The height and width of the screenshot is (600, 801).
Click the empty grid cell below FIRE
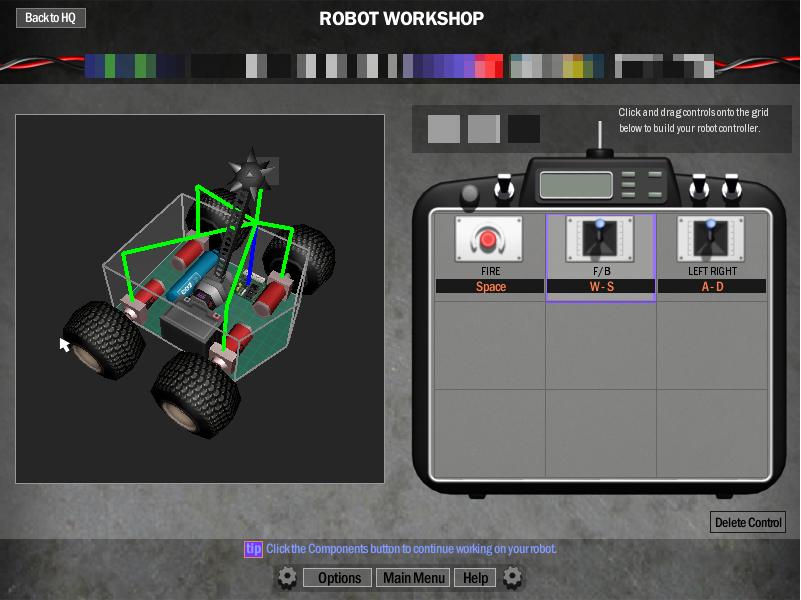pos(489,343)
